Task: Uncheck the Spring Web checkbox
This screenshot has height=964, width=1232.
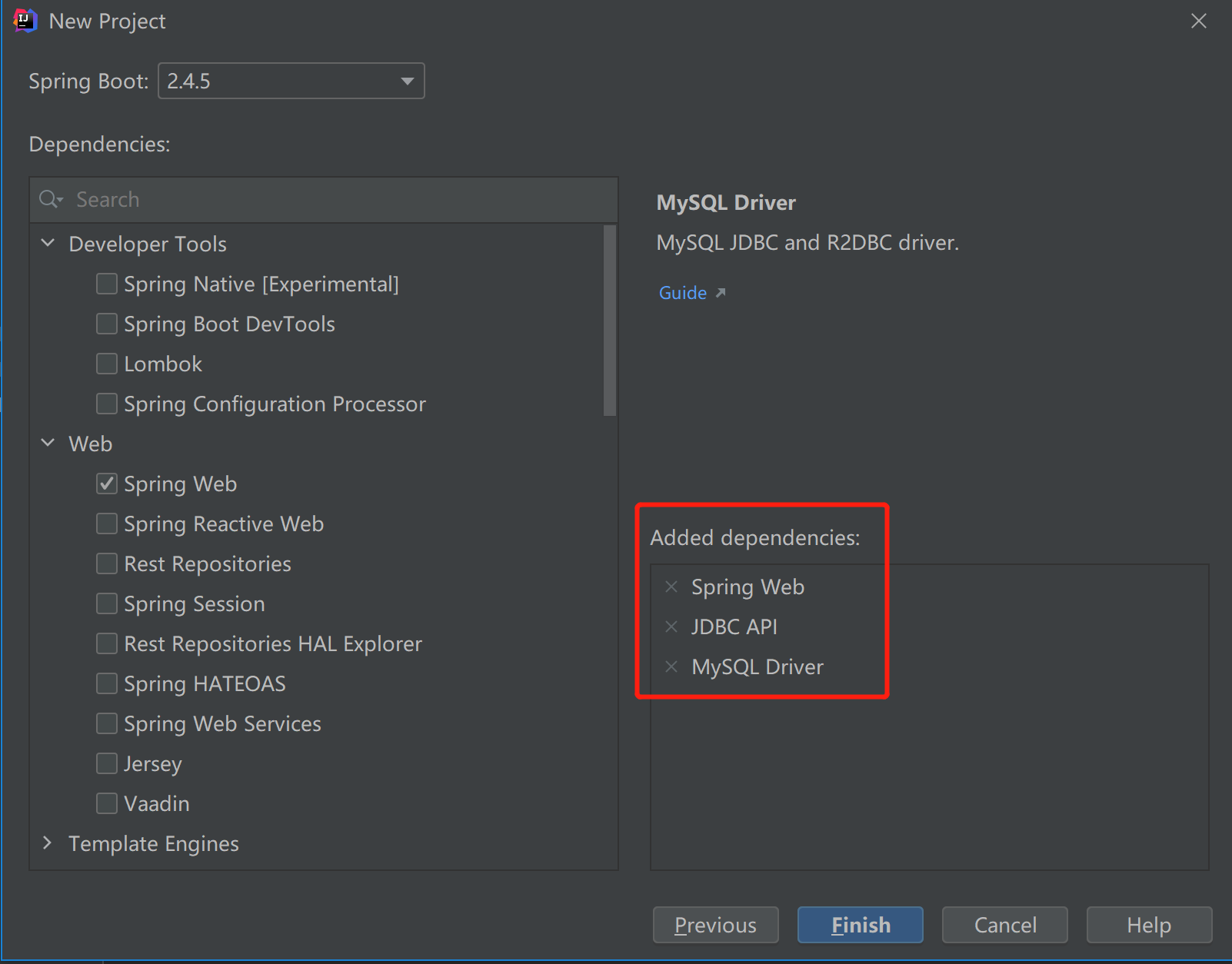Action: pyautogui.click(x=107, y=484)
